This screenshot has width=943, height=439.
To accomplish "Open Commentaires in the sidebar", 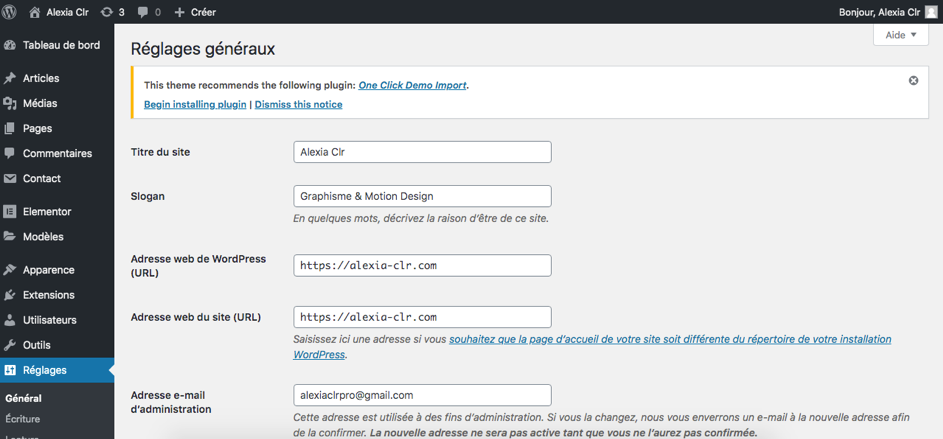I will [57, 153].
